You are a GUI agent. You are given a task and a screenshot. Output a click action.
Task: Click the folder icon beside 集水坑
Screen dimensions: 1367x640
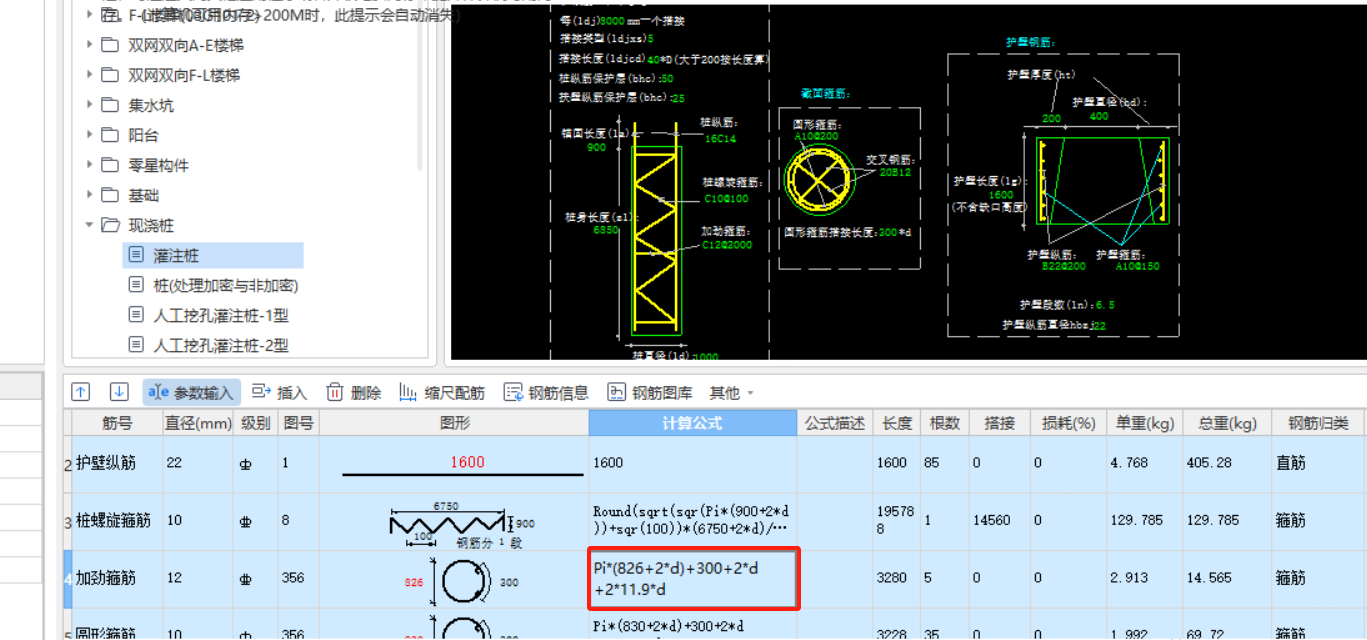point(111,105)
